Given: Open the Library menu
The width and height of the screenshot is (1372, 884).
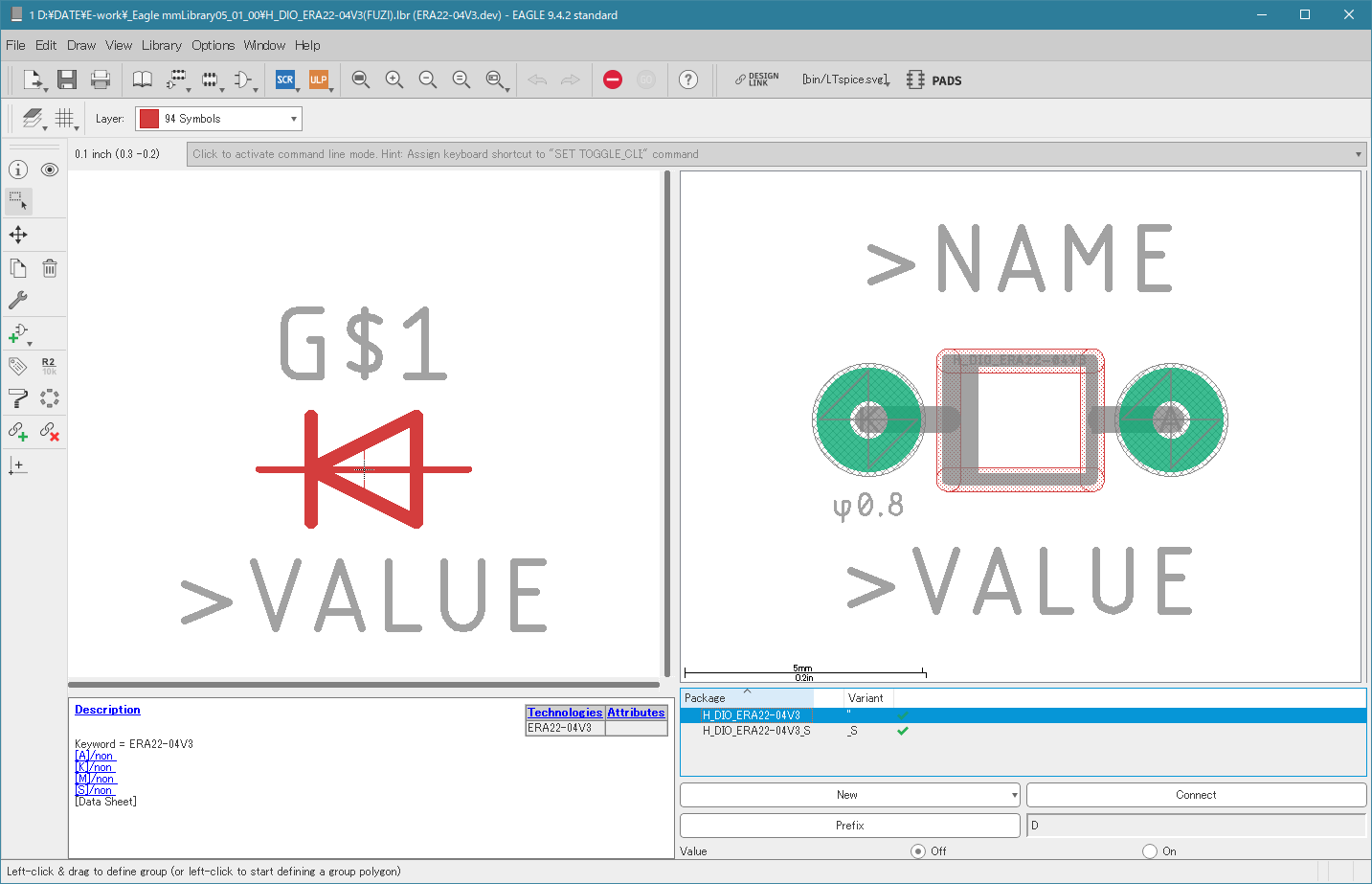Looking at the screenshot, I should tap(161, 45).
